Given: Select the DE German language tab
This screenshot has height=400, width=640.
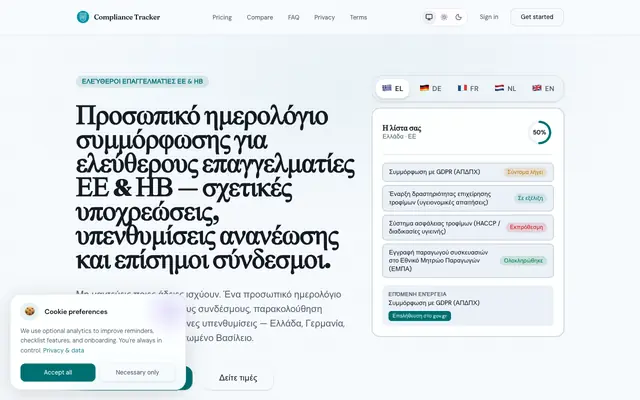Looking at the screenshot, I should click(431, 88).
